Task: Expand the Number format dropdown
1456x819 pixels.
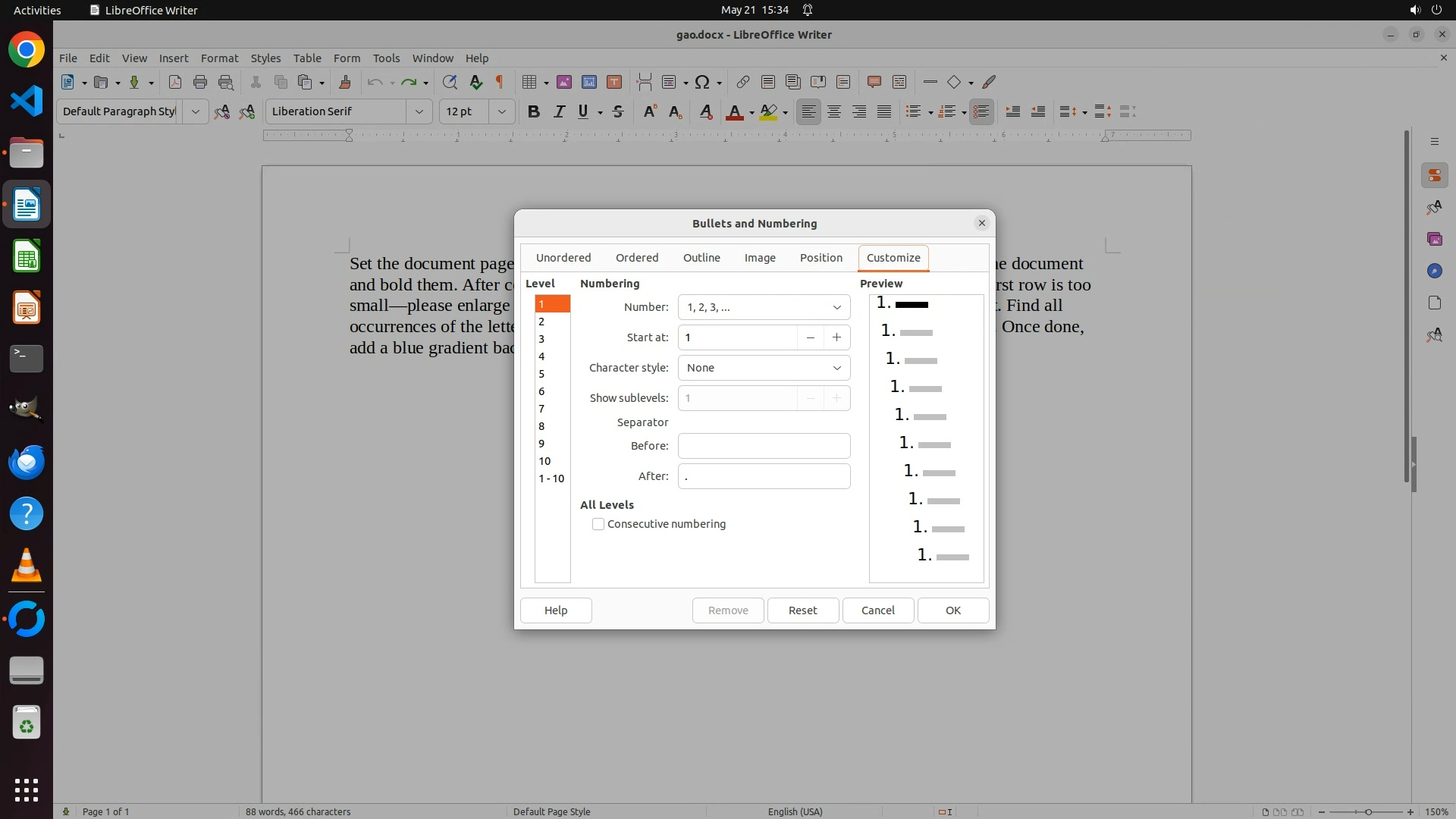Action: point(764,307)
